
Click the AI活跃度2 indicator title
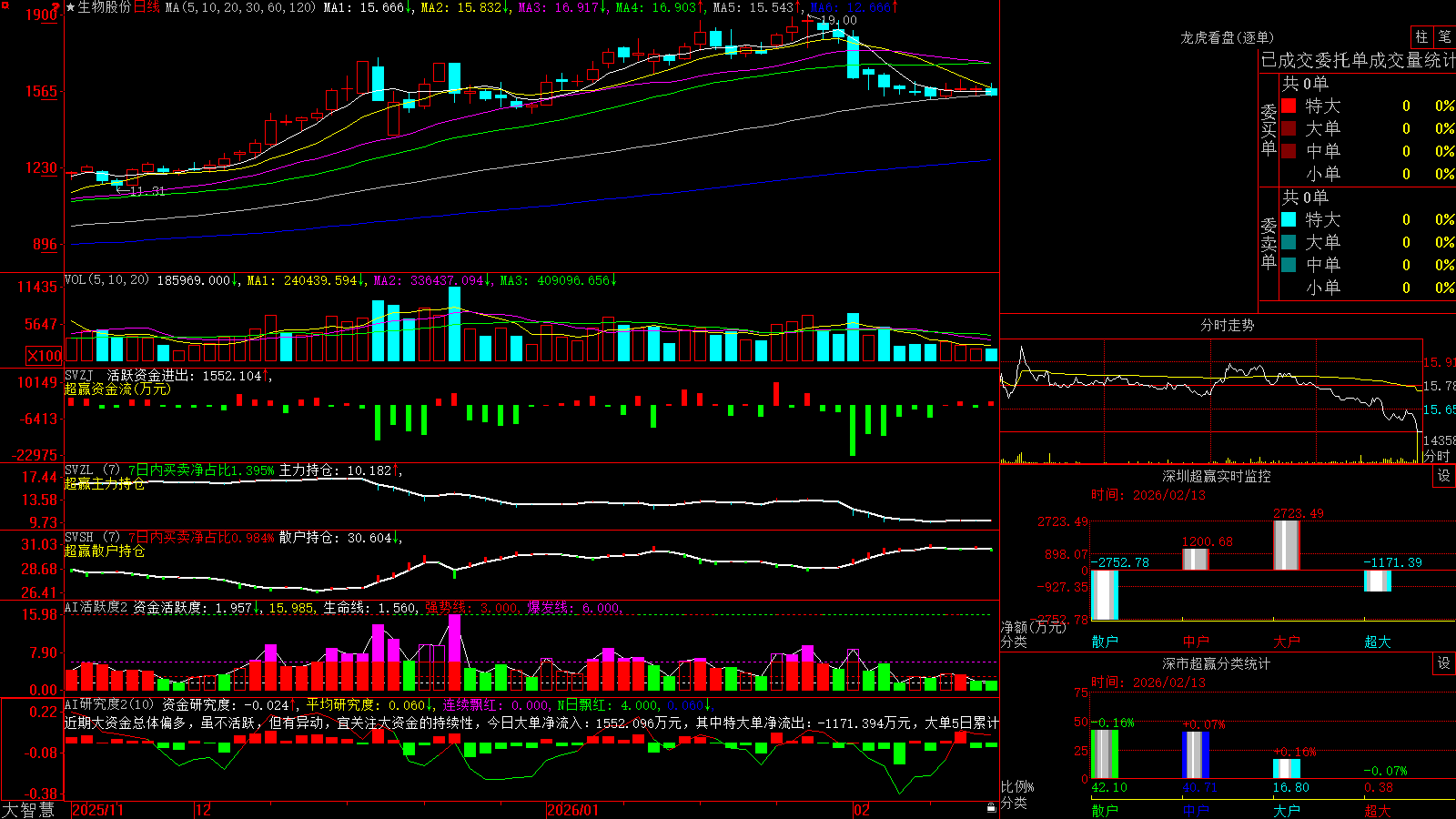point(96,607)
